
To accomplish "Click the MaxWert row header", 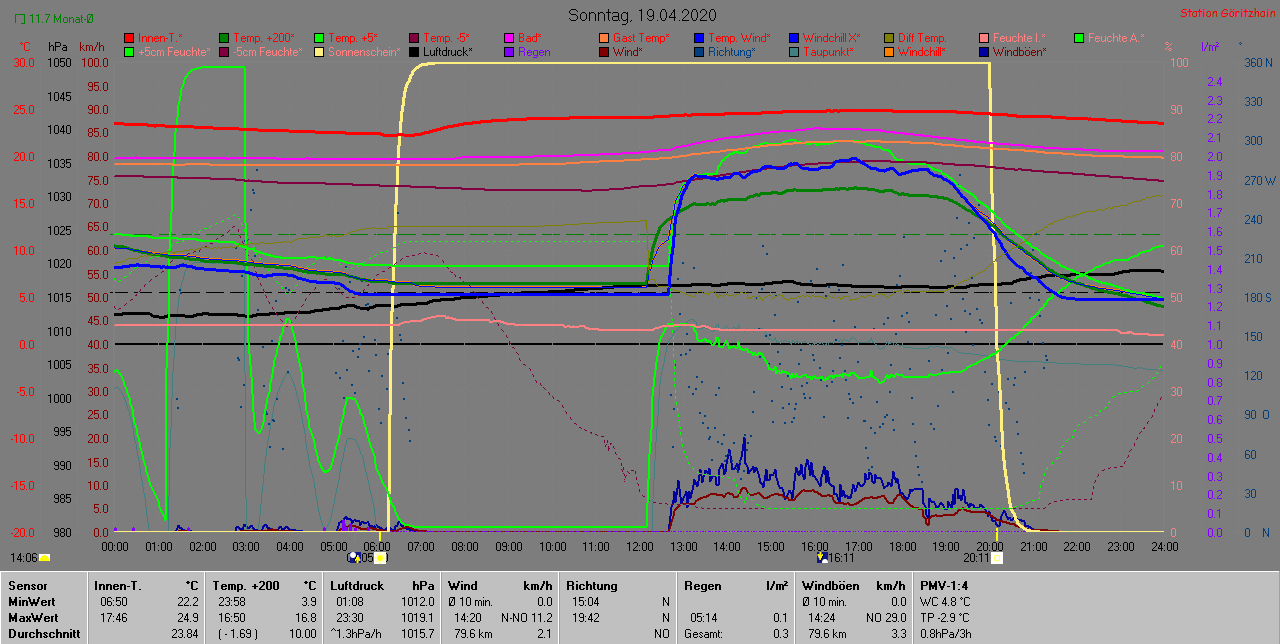I will (x=35, y=617).
